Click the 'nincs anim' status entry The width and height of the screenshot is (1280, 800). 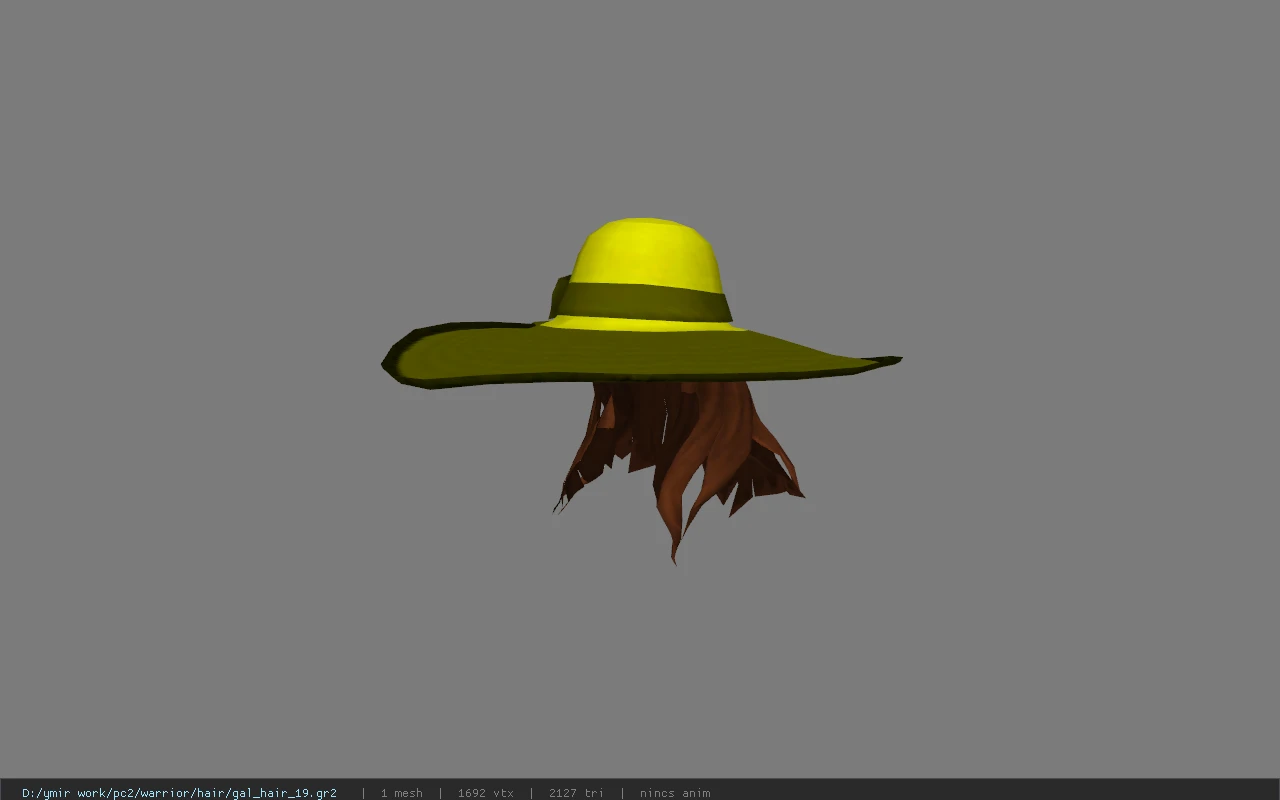tap(675, 793)
